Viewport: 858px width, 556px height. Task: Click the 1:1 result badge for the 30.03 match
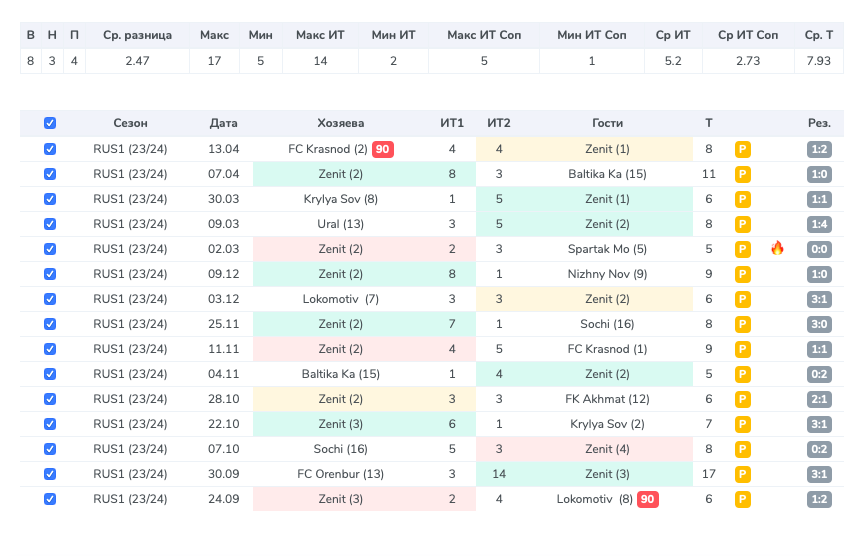pyautogui.click(x=819, y=199)
